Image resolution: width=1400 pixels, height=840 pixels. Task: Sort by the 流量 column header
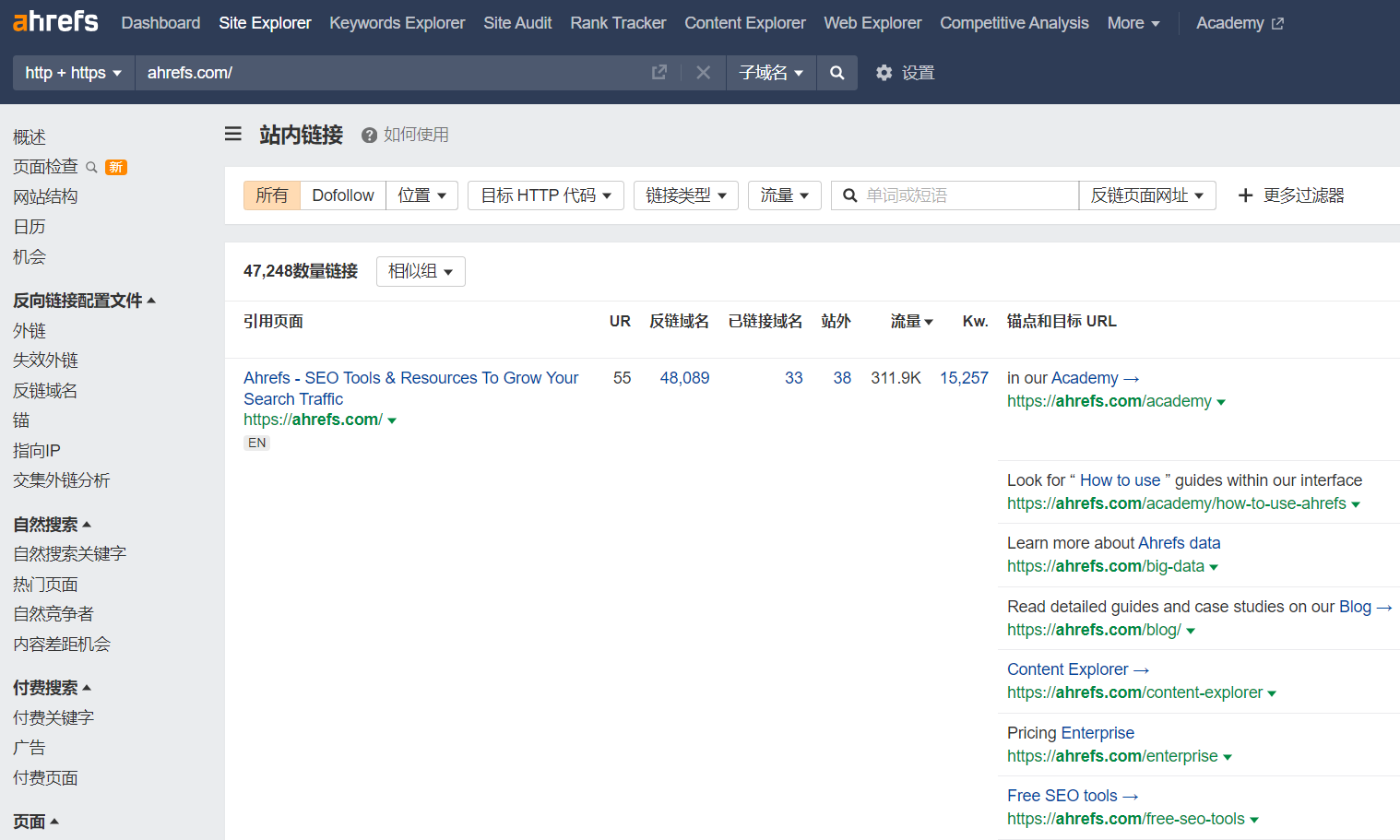[x=911, y=321]
